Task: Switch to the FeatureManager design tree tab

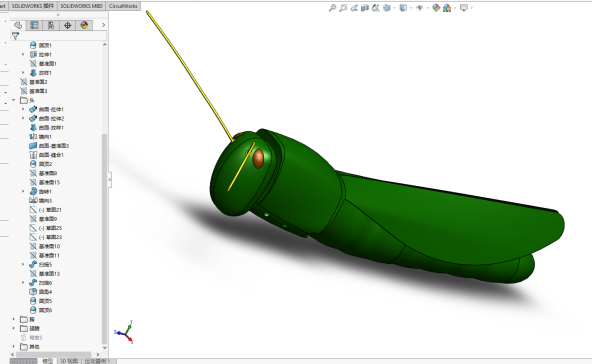Action: pyautogui.click(x=18, y=25)
